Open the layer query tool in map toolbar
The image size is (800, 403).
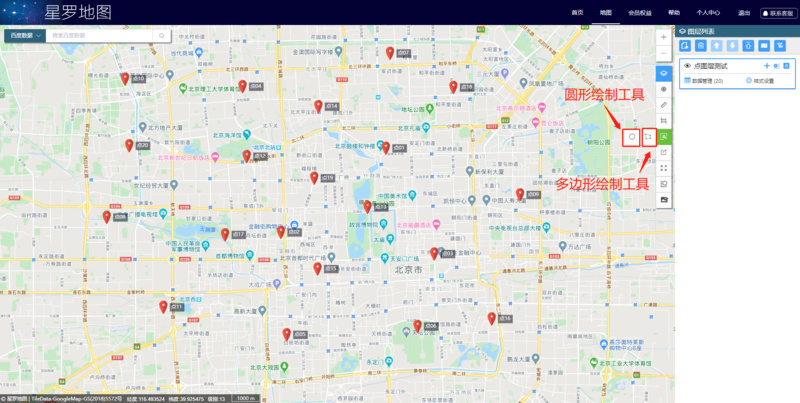click(663, 184)
